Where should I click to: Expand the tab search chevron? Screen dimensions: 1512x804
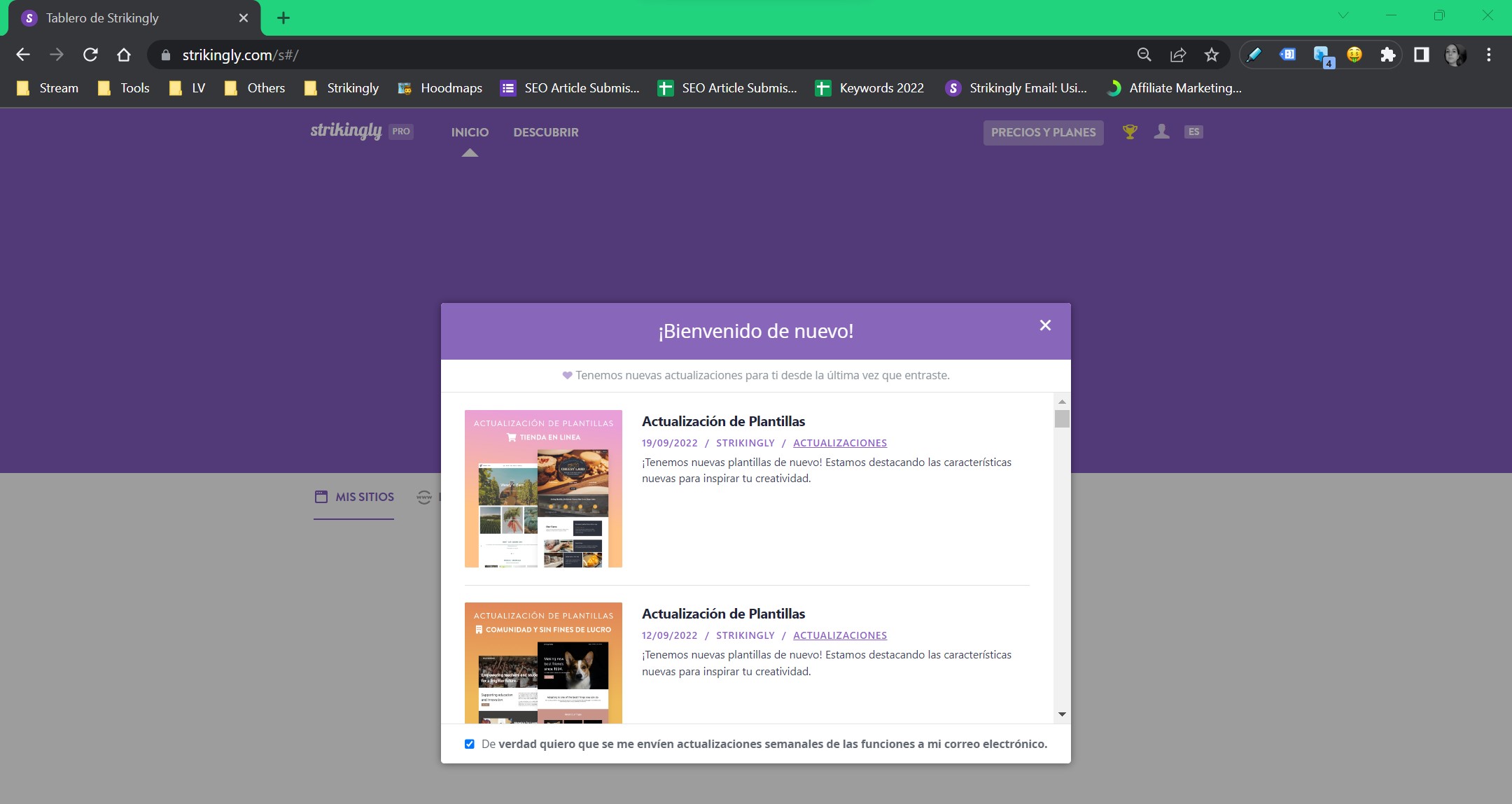(x=1343, y=15)
